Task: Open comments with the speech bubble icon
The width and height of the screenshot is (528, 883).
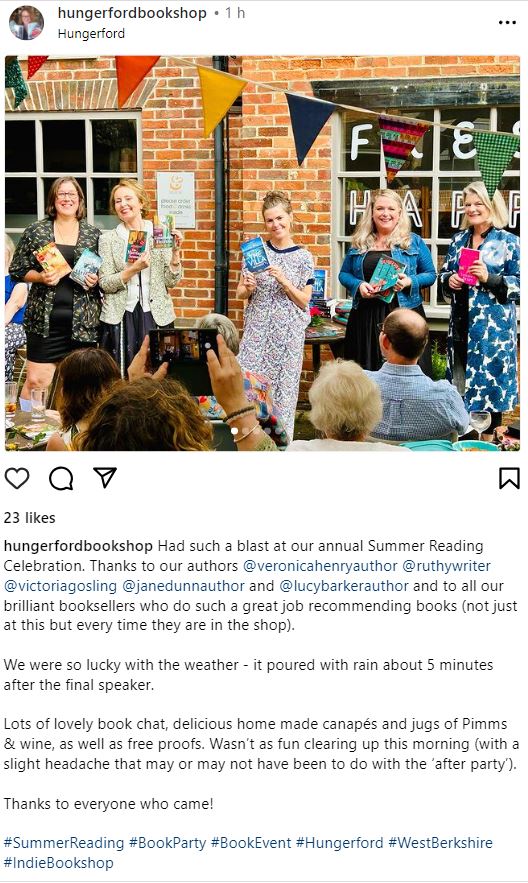Action: click(61, 479)
